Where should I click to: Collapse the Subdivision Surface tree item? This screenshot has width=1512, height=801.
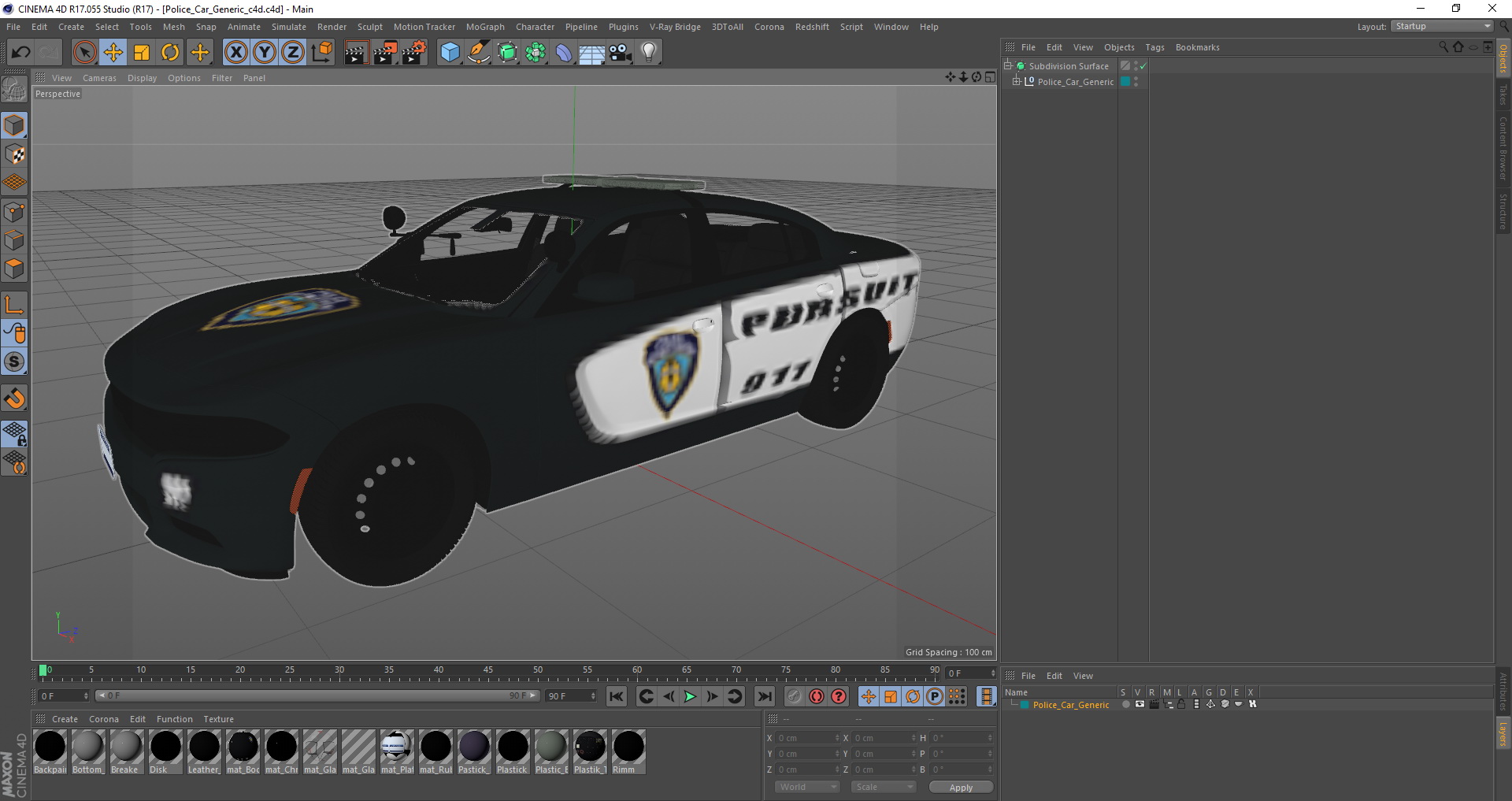(1007, 65)
